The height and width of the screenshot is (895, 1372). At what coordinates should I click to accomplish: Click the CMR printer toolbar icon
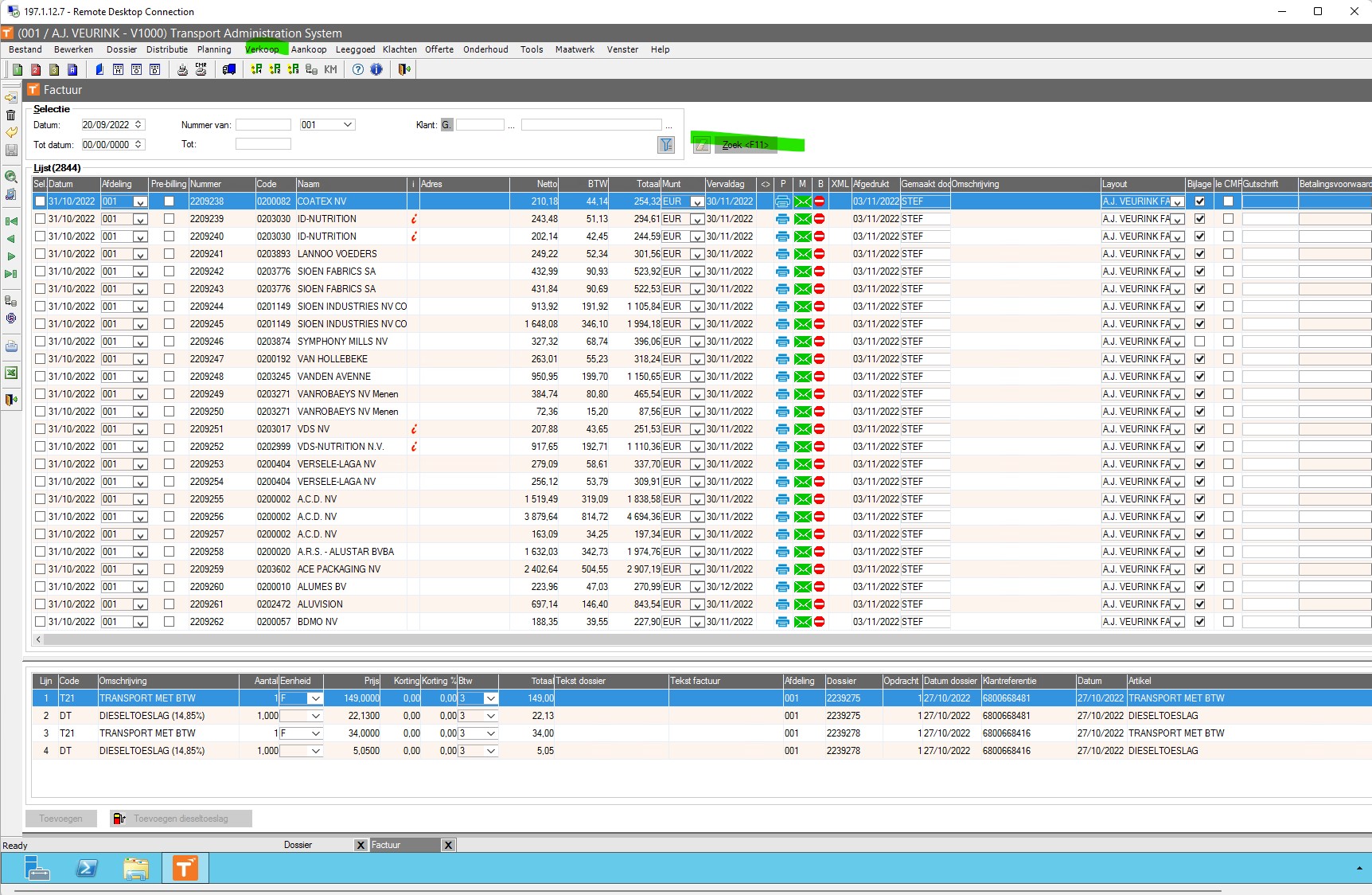(201, 69)
